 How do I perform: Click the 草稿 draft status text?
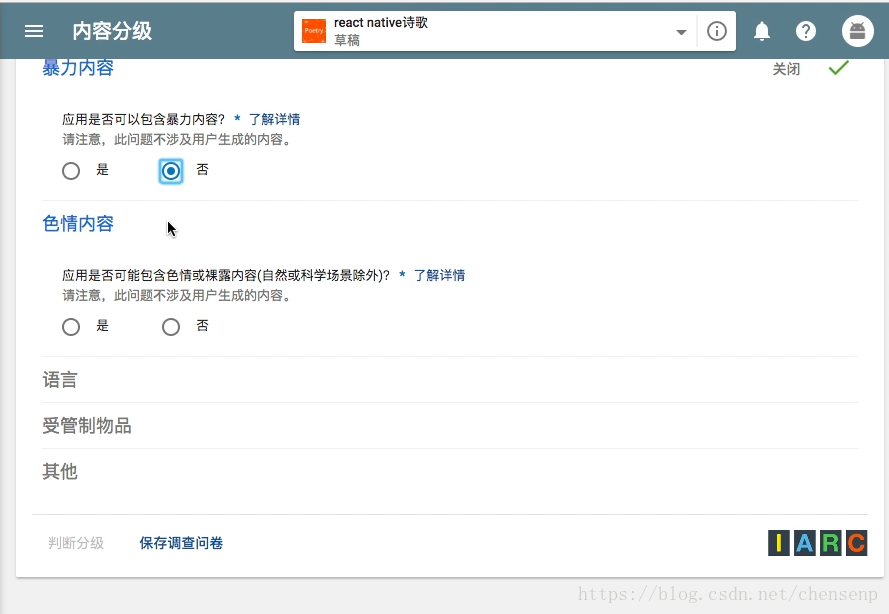click(x=347, y=40)
